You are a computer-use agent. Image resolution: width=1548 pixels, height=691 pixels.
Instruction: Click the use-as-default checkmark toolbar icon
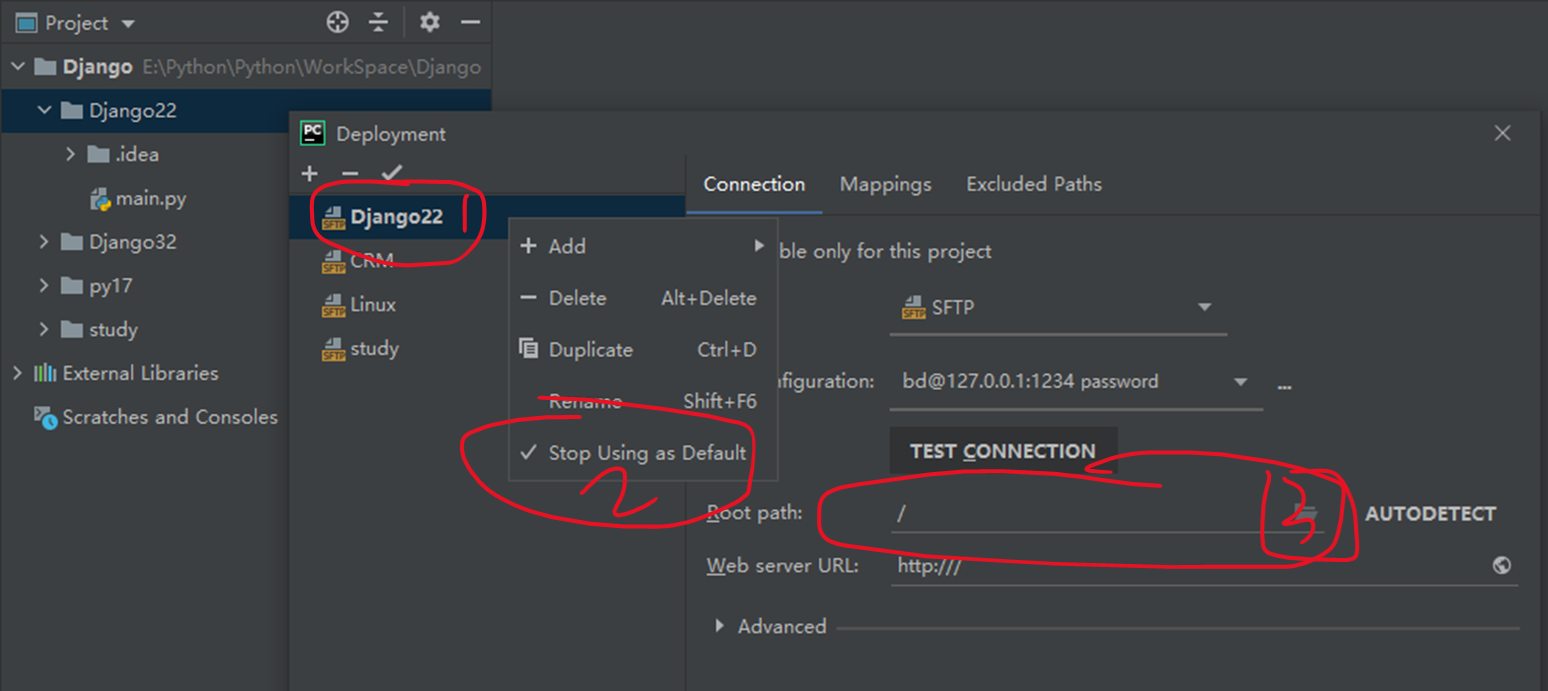click(x=392, y=173)
